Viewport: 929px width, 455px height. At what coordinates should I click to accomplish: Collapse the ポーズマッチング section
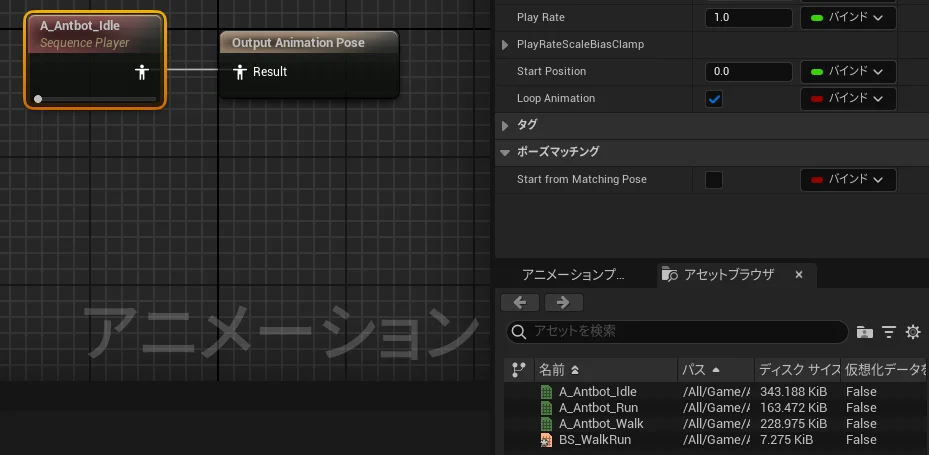[x=505, y=152]
